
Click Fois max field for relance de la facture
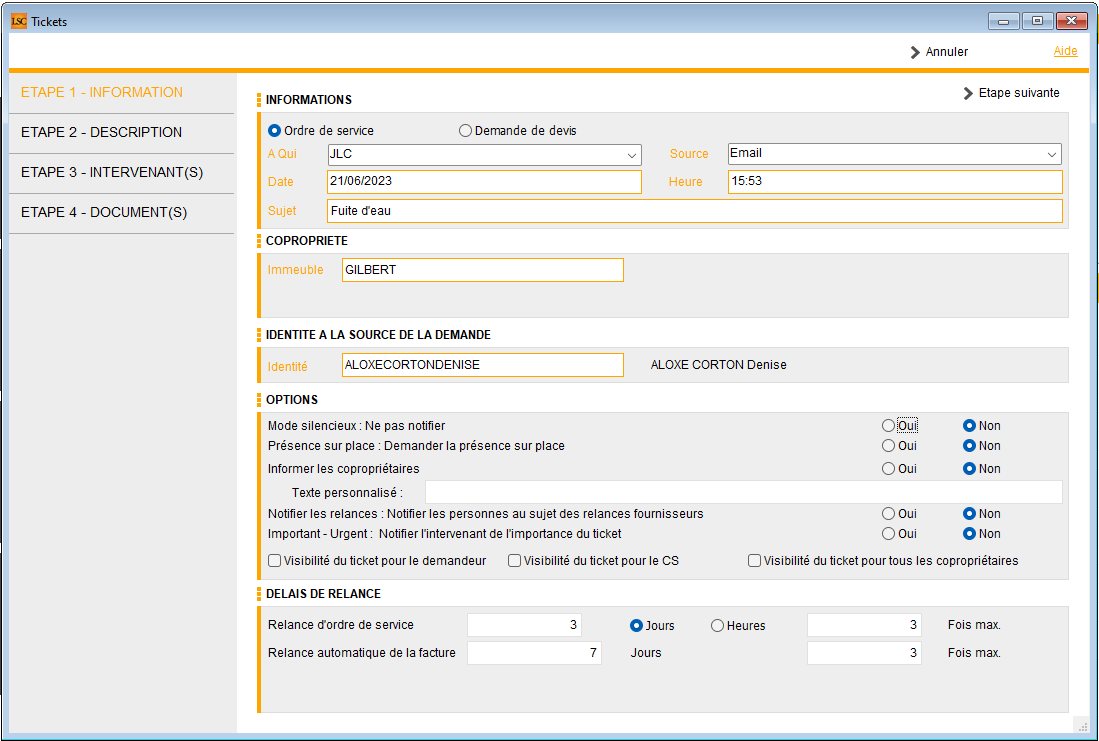coord(864,653)
